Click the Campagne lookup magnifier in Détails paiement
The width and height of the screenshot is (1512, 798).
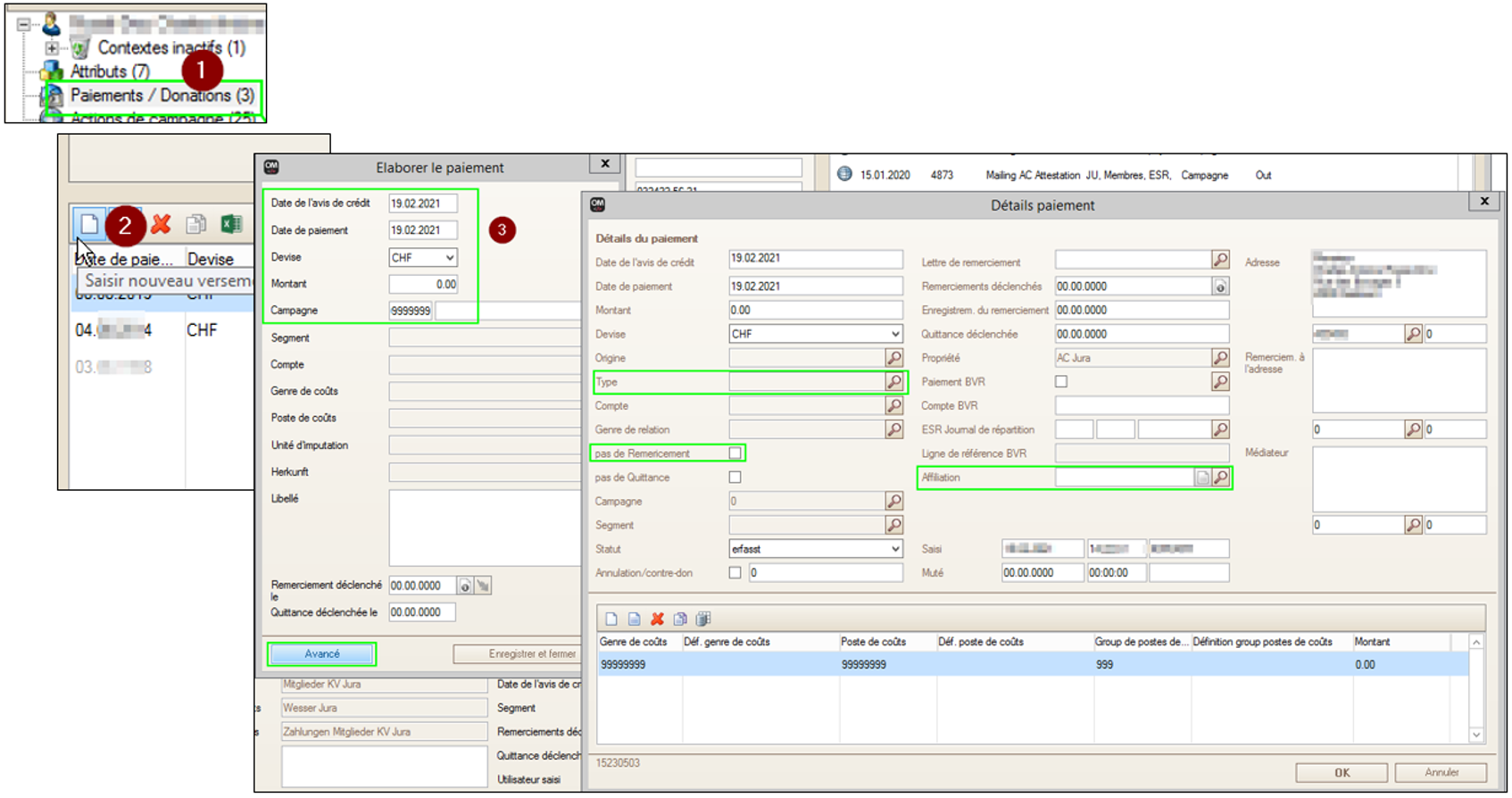click(893, 502)
